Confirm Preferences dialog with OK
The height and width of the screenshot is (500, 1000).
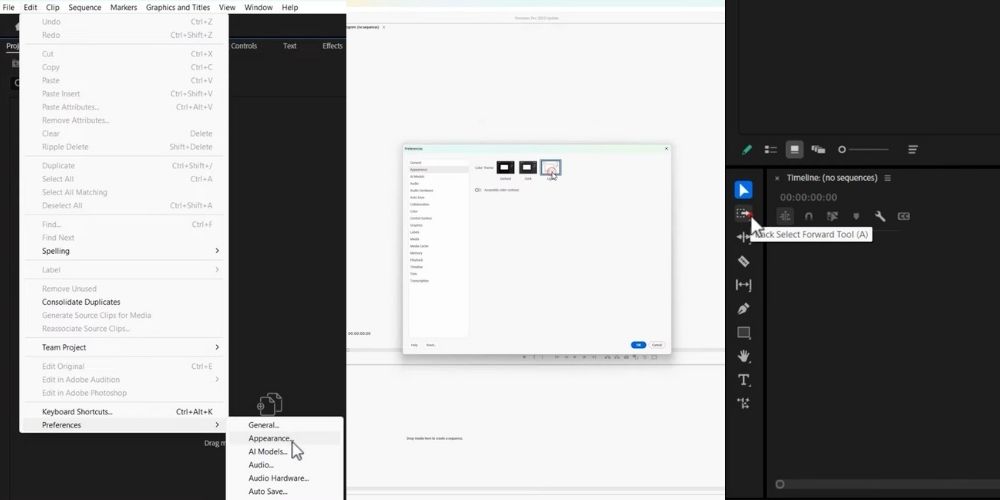(x=638, y=345)
